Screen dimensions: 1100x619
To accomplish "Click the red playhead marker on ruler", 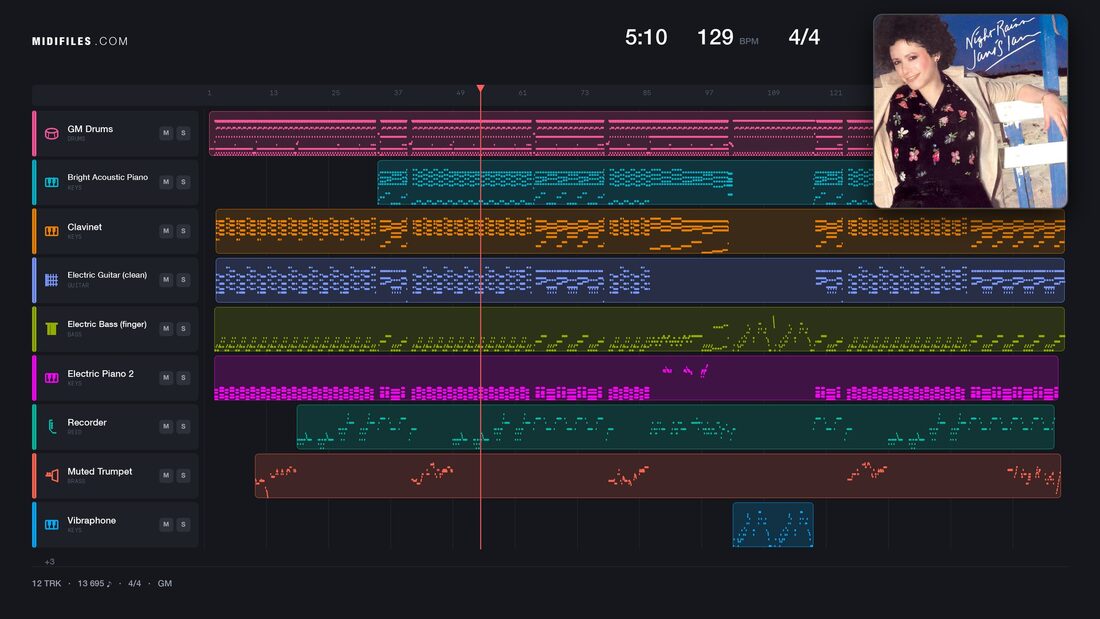I will click(x=481, y=88).
